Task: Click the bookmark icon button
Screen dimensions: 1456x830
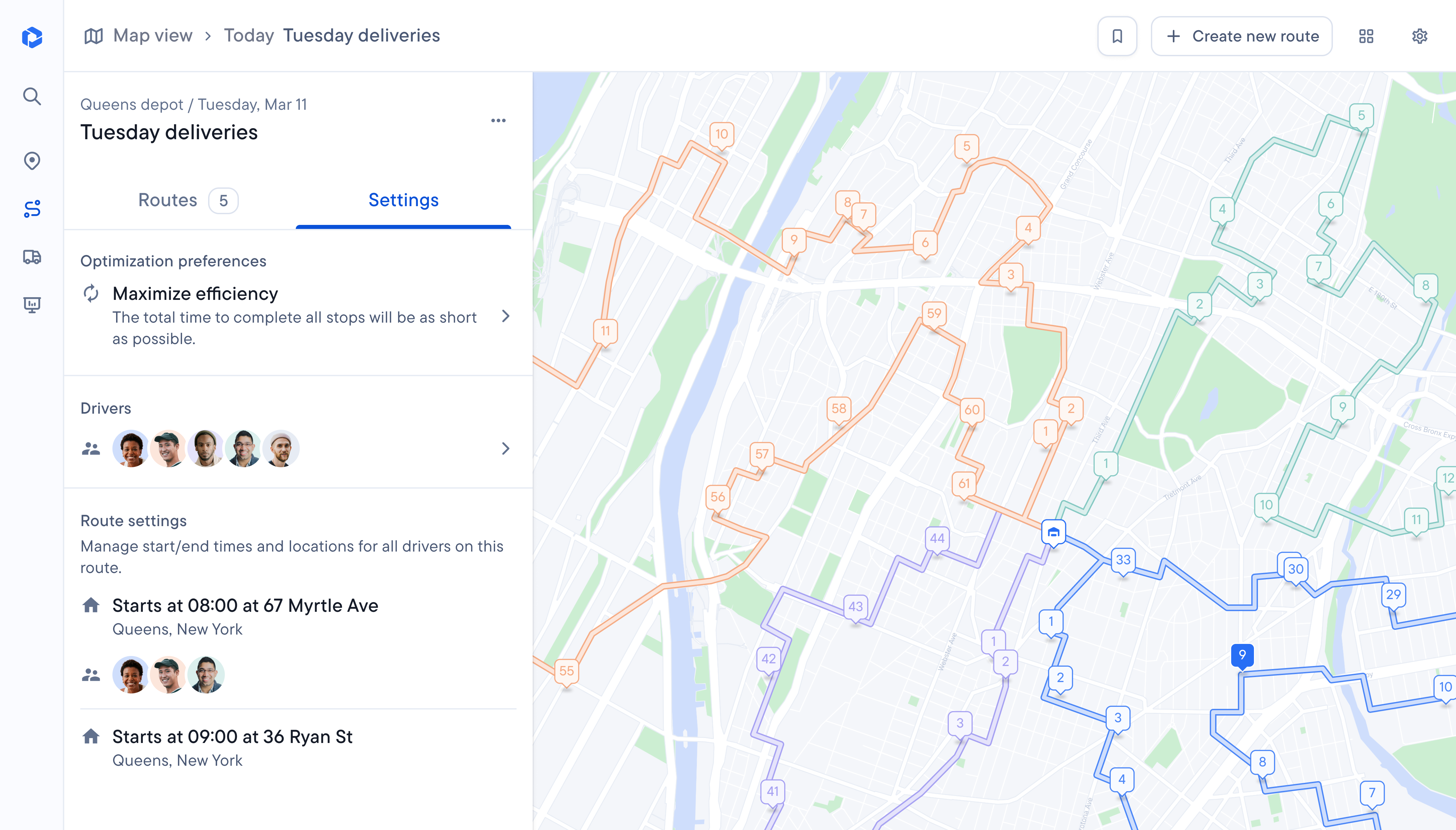Action: pos(1117,36)
